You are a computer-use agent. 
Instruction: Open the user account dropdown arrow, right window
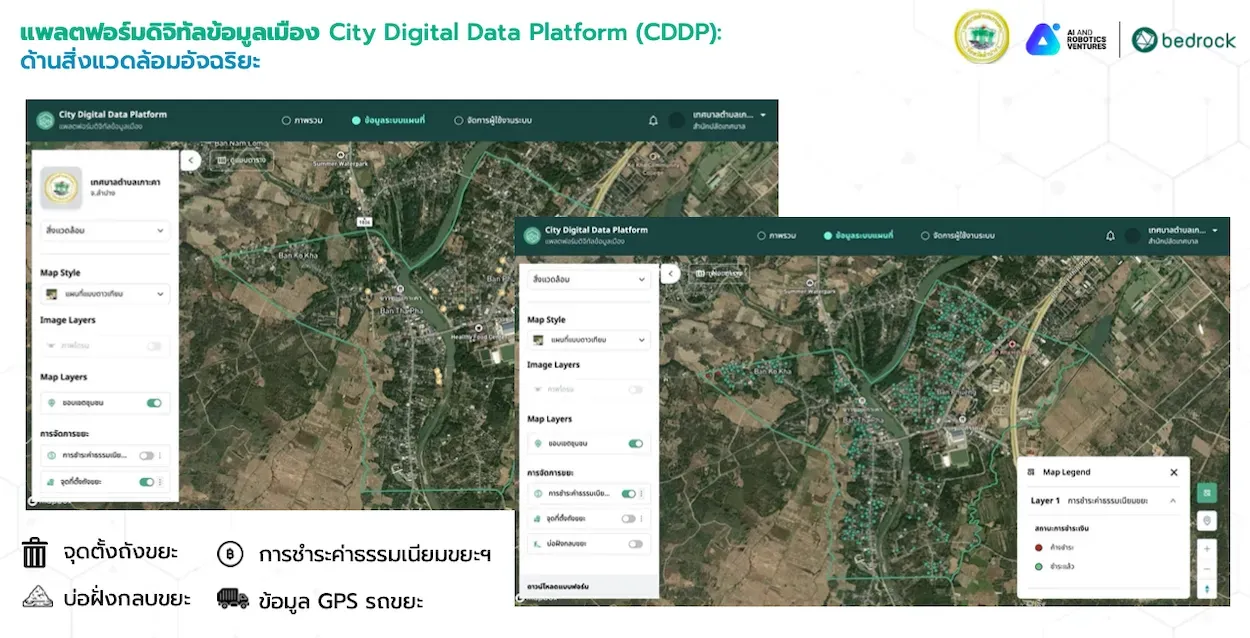click(x=1215, y=231)
